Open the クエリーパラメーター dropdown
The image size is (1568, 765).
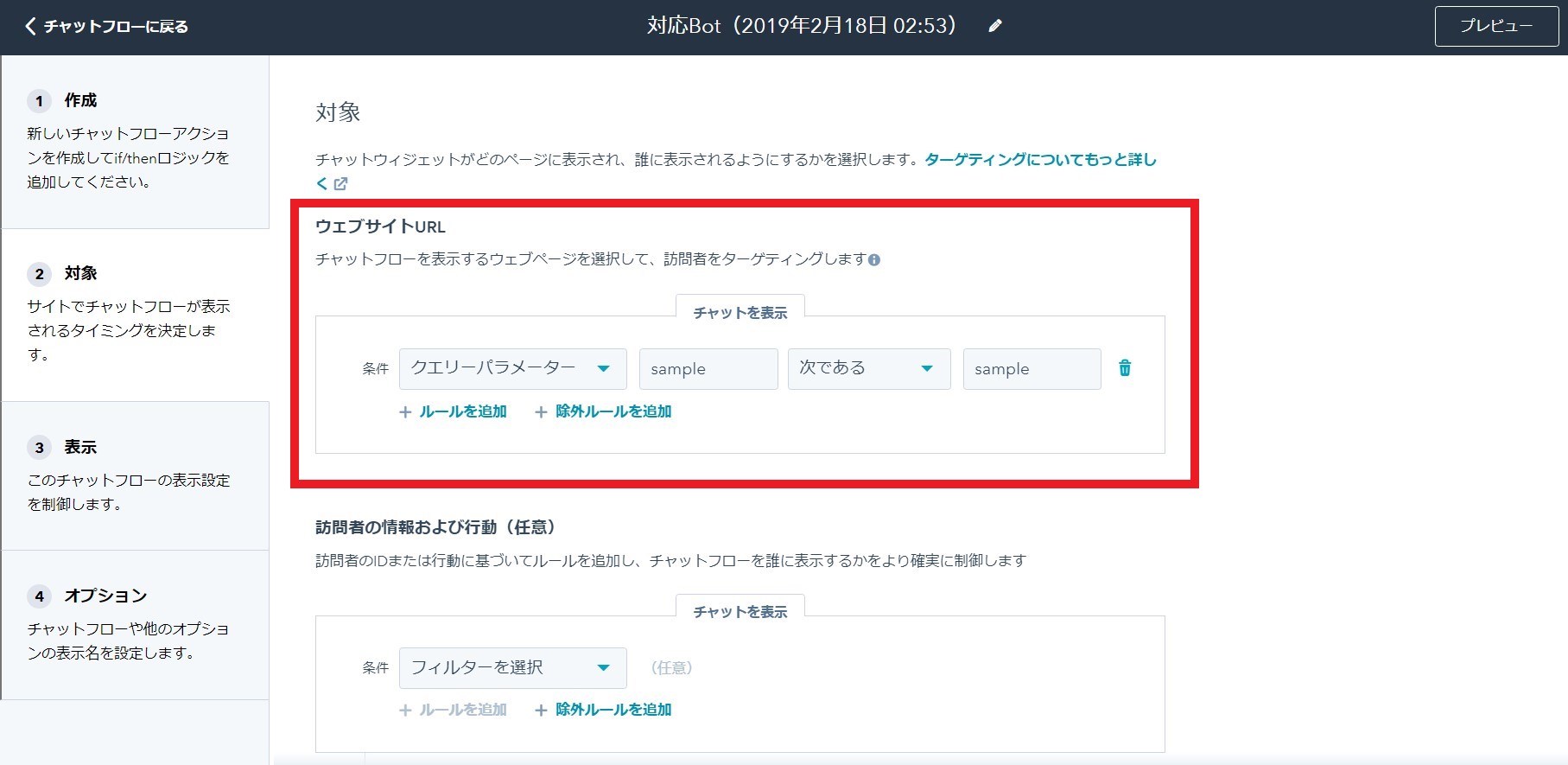513,369
